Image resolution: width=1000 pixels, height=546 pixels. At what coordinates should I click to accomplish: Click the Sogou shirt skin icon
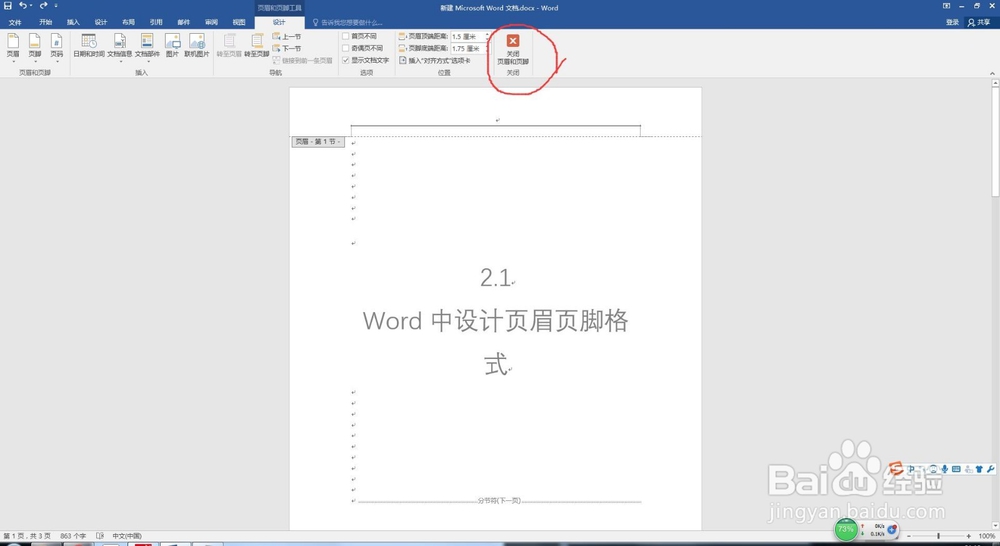[979, 469]
